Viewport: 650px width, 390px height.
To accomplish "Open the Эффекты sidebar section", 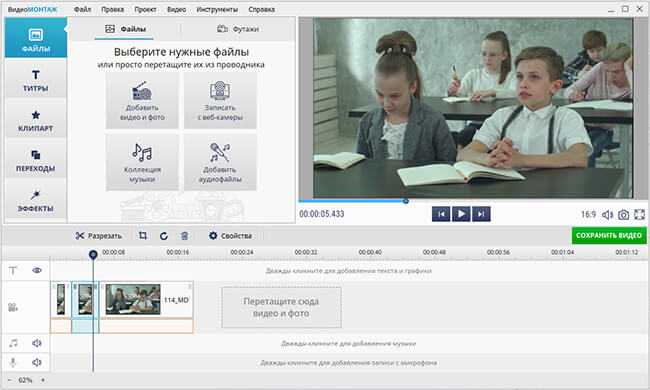I will 36,201.
